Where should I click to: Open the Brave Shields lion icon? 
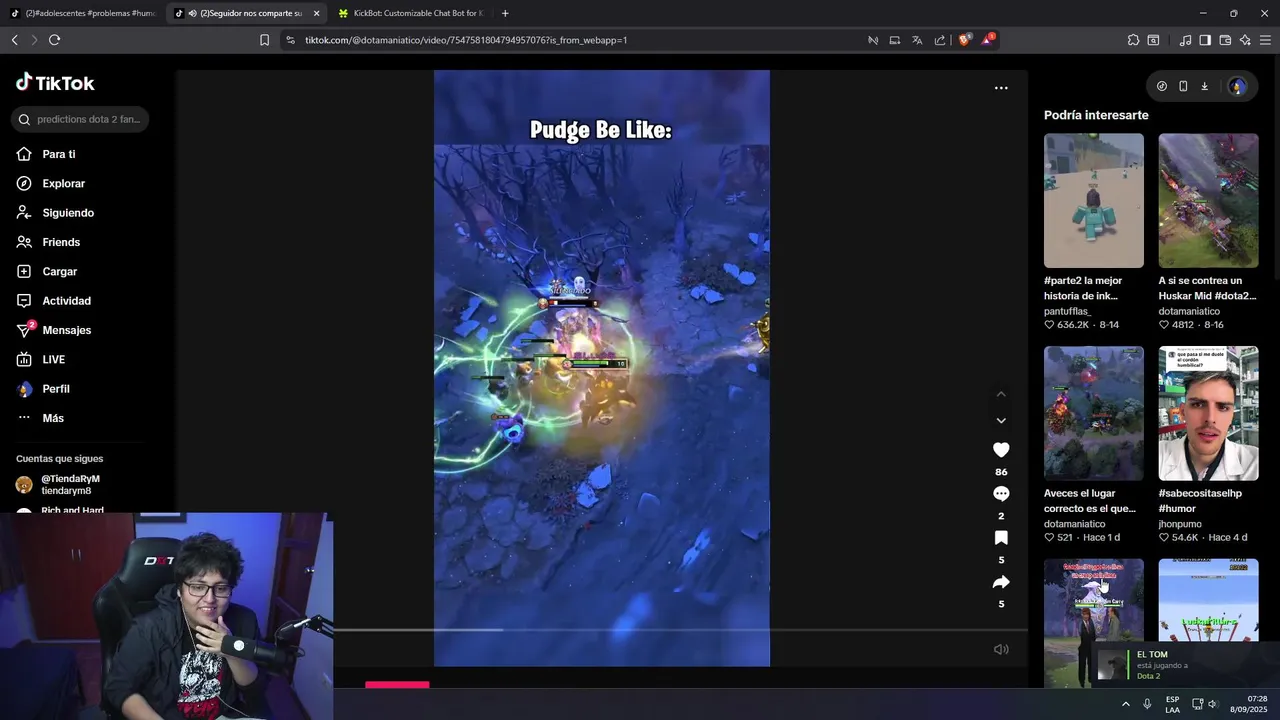pos(964,40)
